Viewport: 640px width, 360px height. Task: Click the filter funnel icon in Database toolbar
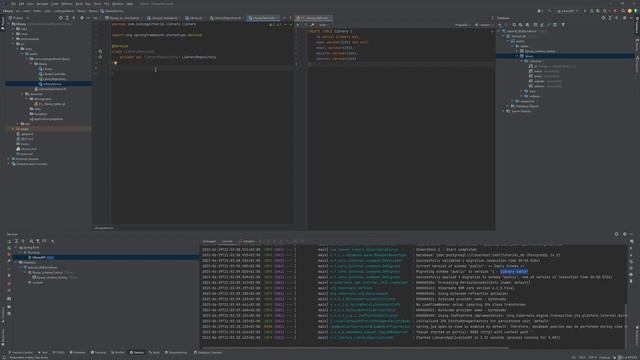563,25
